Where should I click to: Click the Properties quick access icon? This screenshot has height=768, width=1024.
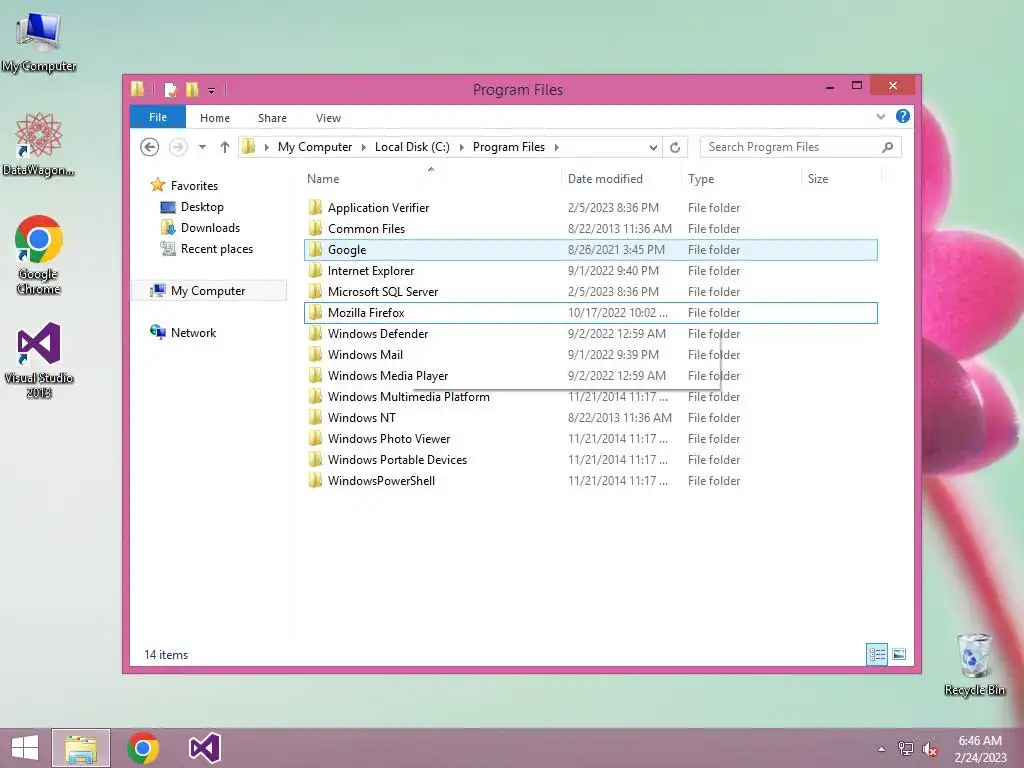170,89
